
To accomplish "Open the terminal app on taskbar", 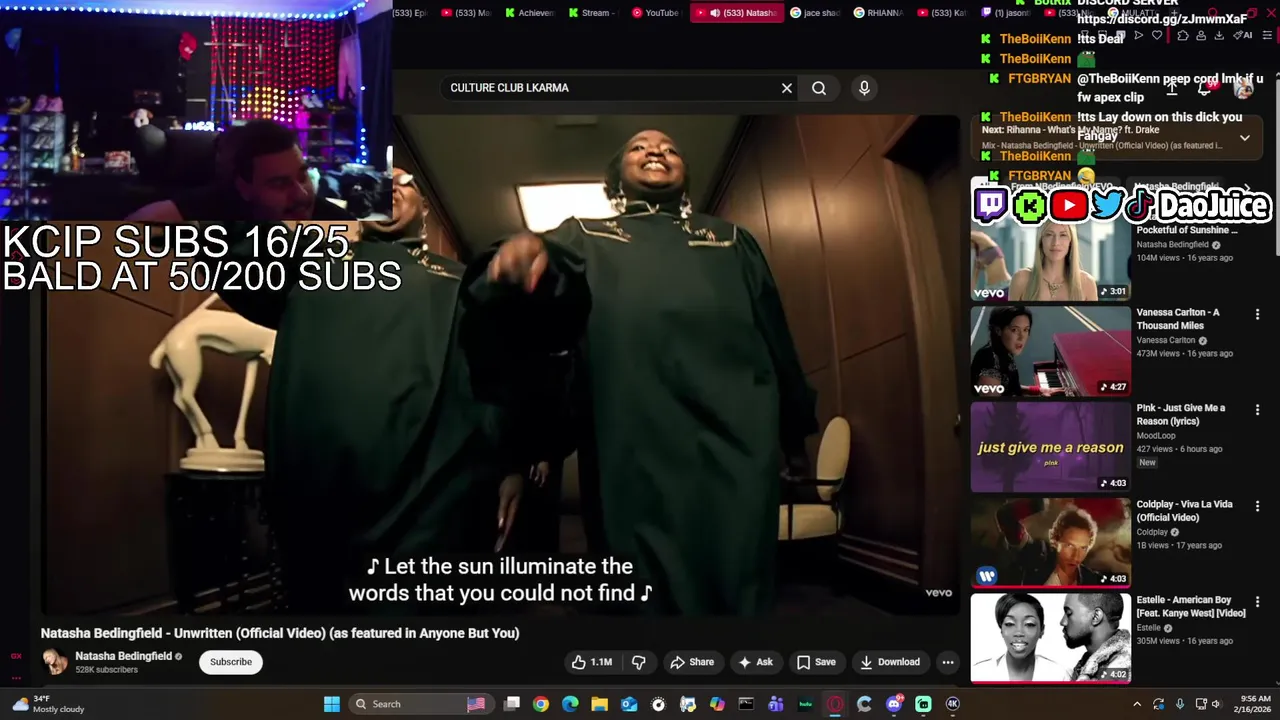I will 746,704.
